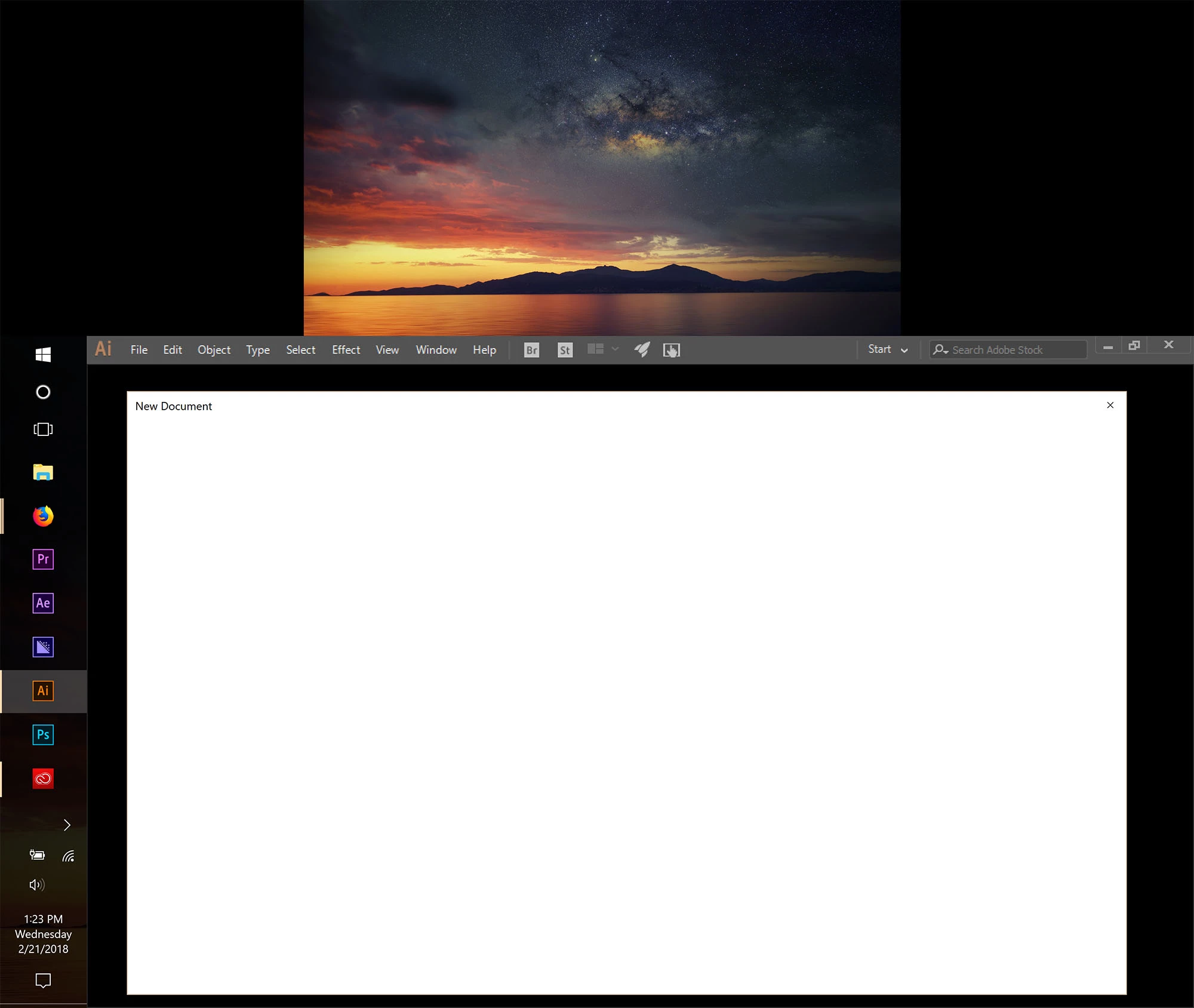Open Adobe Stock via the St icon

click(x=565, y=350)
